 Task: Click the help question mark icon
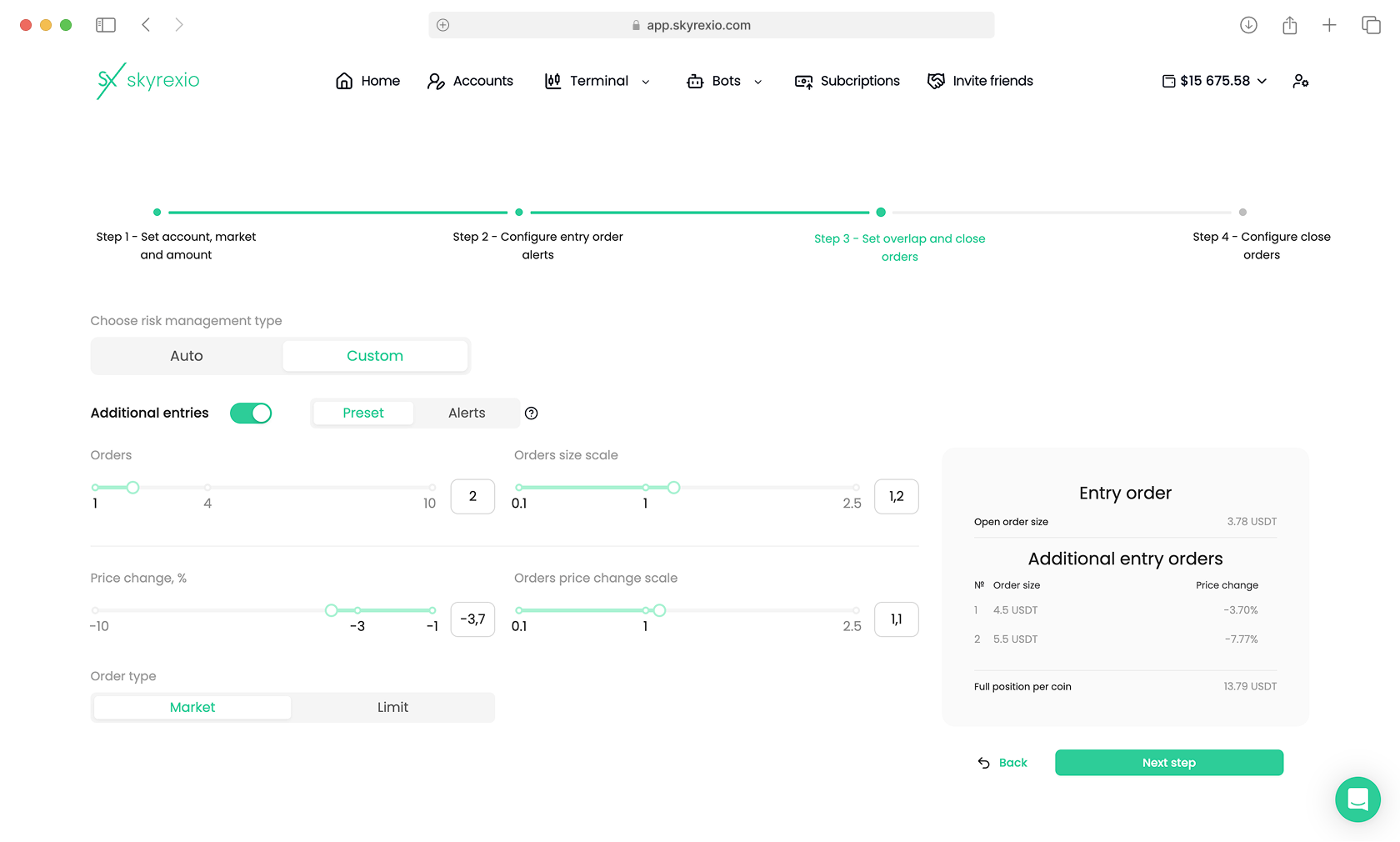click(531, 413)
